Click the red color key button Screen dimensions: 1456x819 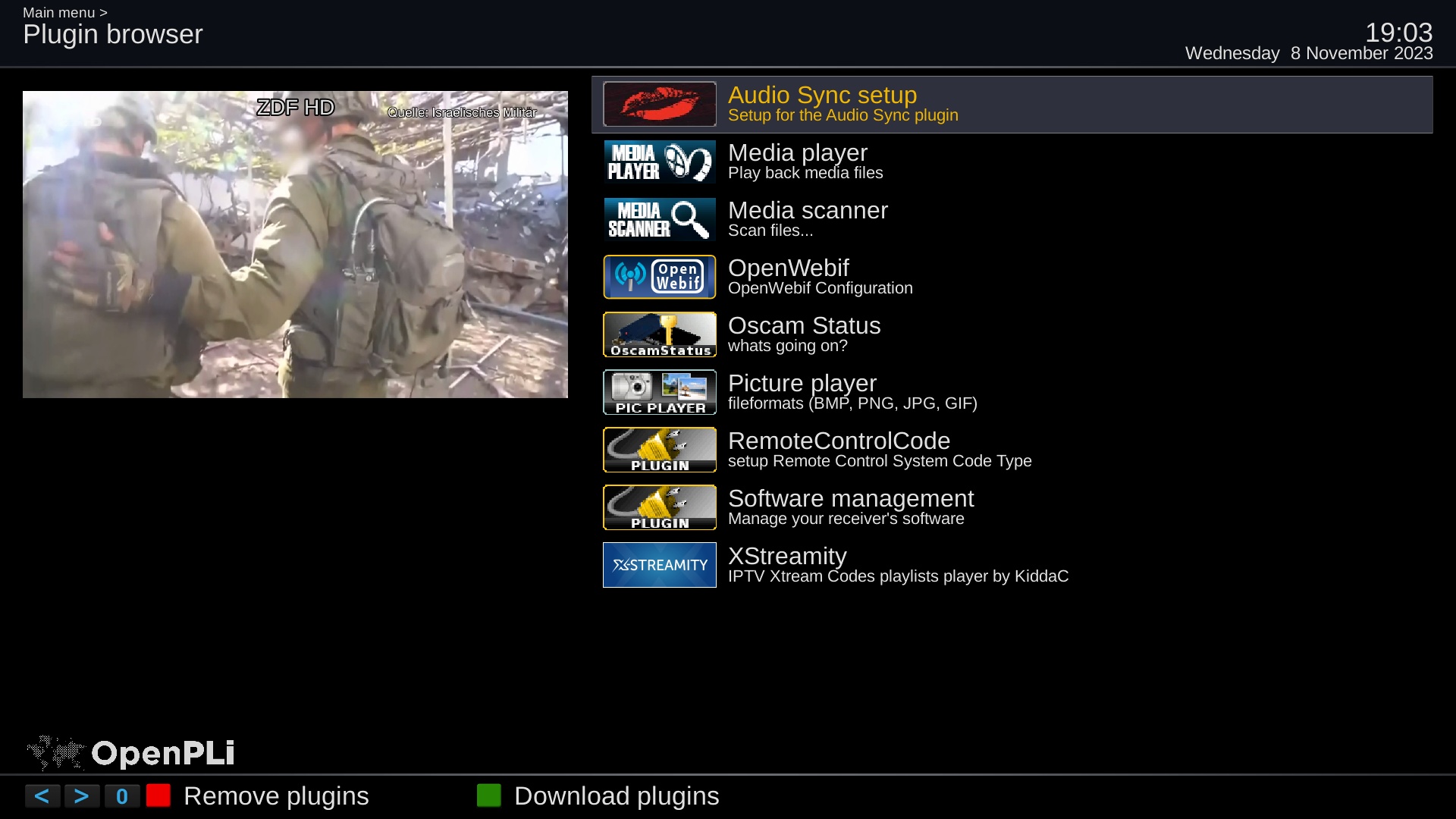[x=158, y=795]
